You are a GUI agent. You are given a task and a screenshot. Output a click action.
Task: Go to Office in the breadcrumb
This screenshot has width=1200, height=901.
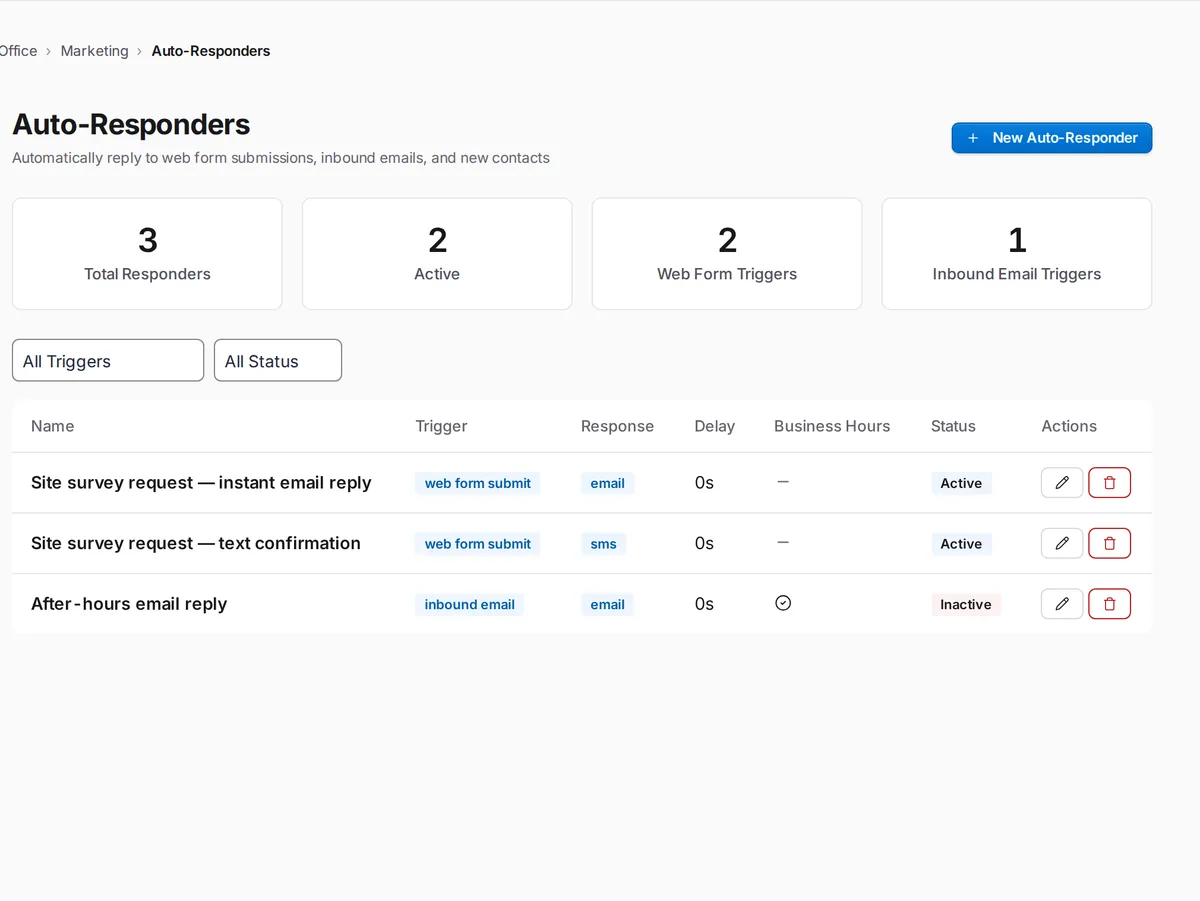pyautogui.click(x=18, y=51)
